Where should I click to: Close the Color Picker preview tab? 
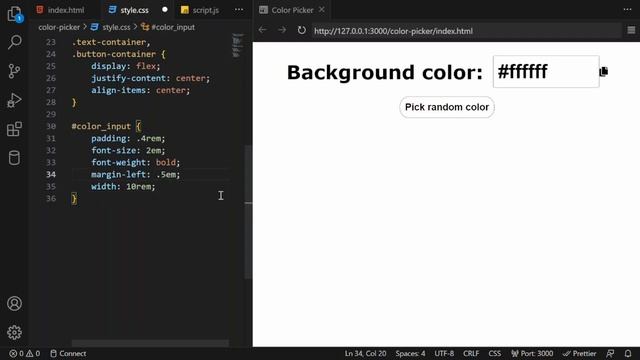point(322,9)
